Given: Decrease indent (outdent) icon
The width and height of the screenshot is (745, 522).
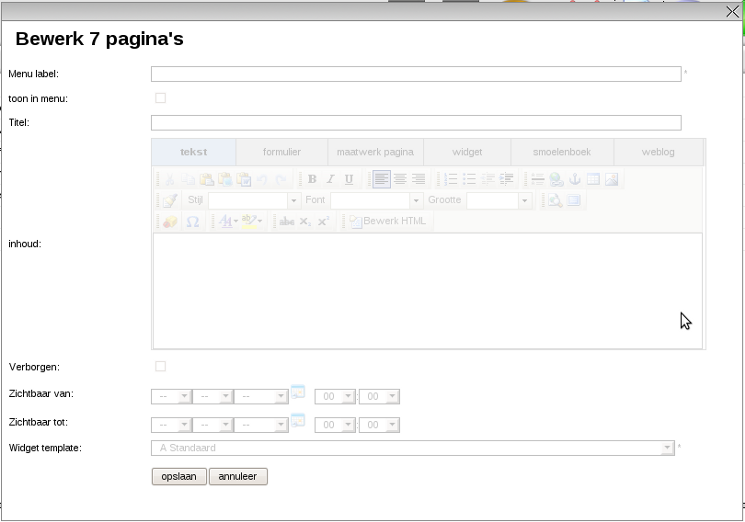Looking at the screenshot, I should pos(488,179).
